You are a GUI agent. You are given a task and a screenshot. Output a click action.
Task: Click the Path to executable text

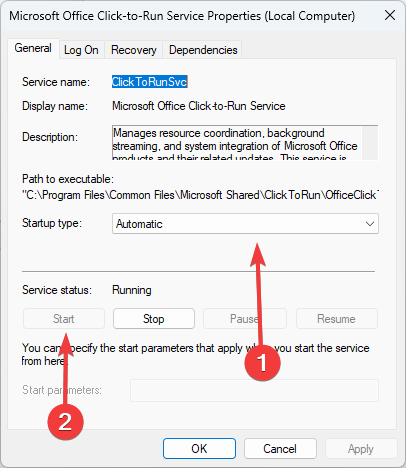point(200,195)
